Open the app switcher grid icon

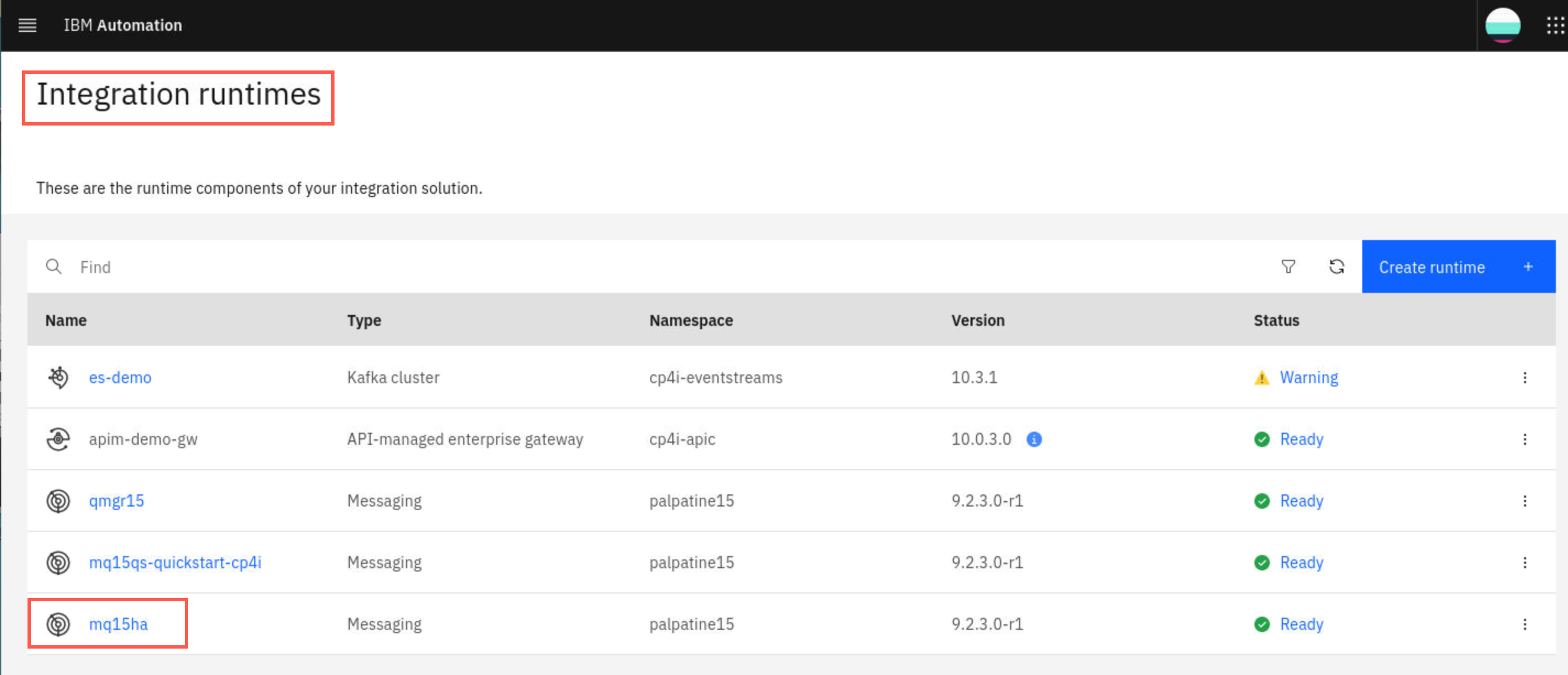point(1555,25)
